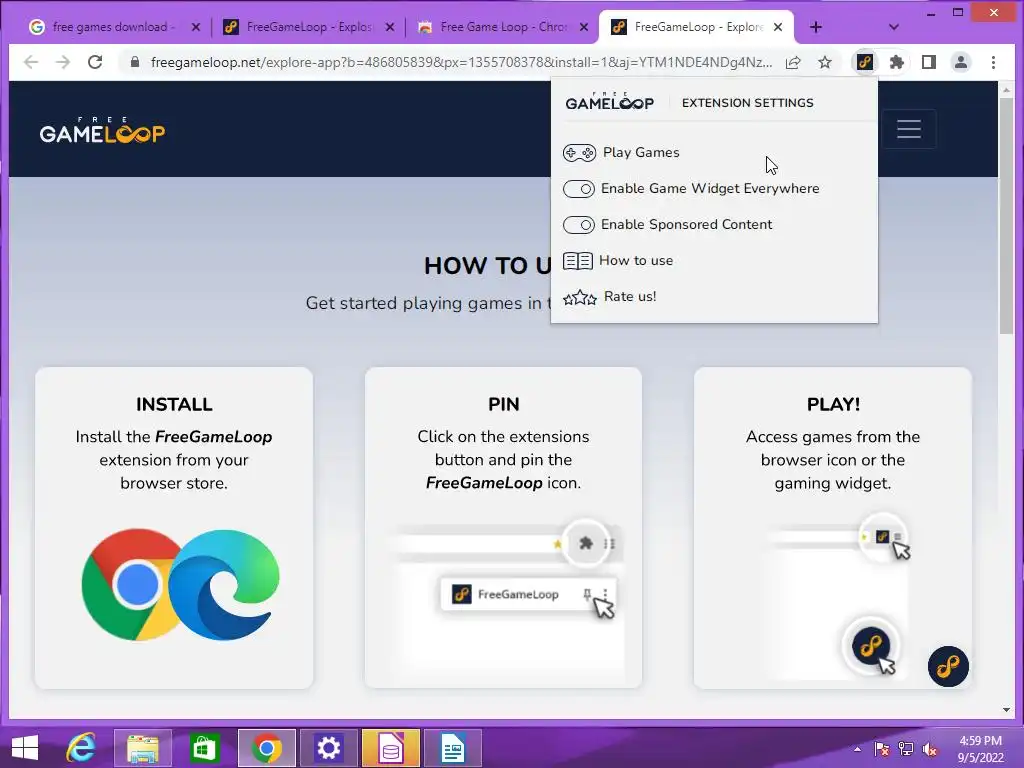The width and height of the screenshot is (1024, 768).
Task: Open the gear settings app in taskbar
Action: point(328,748)
